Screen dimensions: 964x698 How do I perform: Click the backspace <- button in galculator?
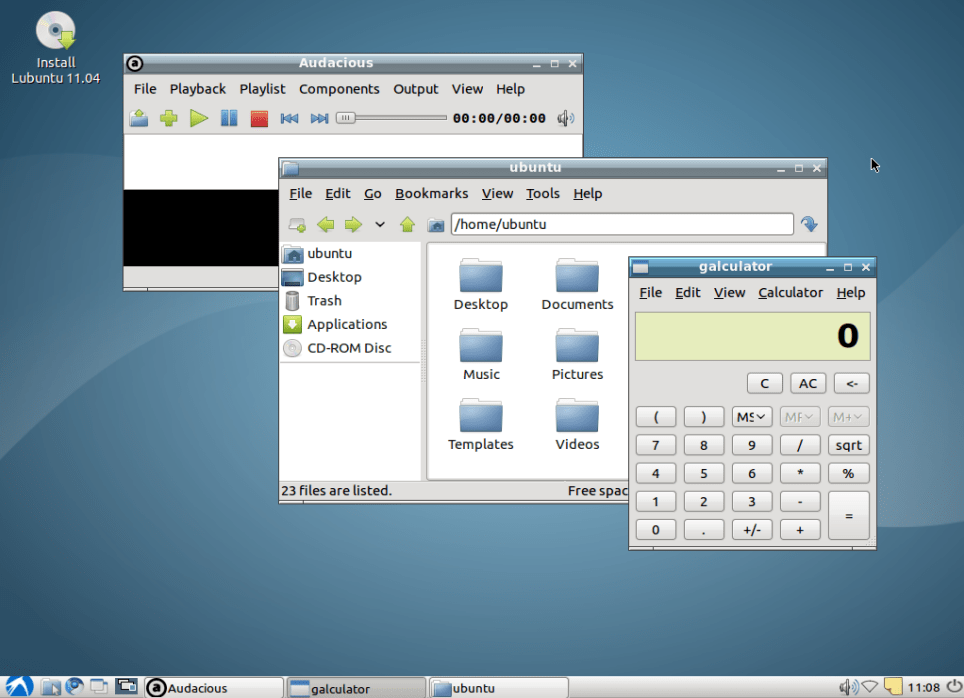pos(851,384)
